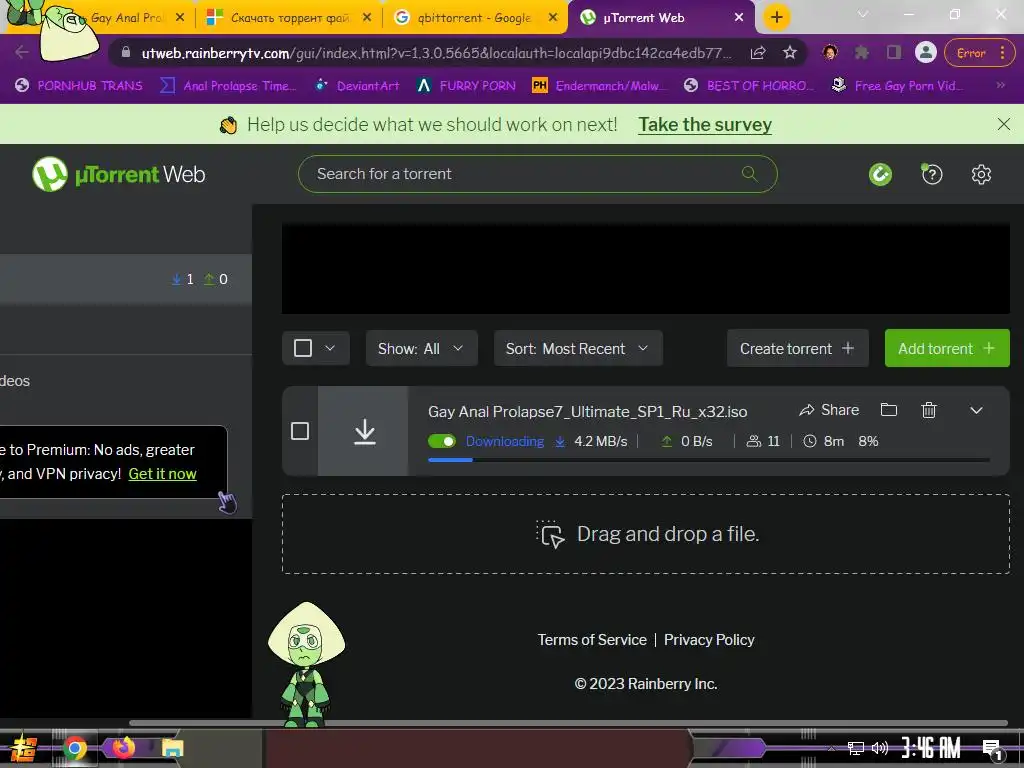Click the Get it now premium link
The image size is (1024, 768).
[x=163, y=473]
